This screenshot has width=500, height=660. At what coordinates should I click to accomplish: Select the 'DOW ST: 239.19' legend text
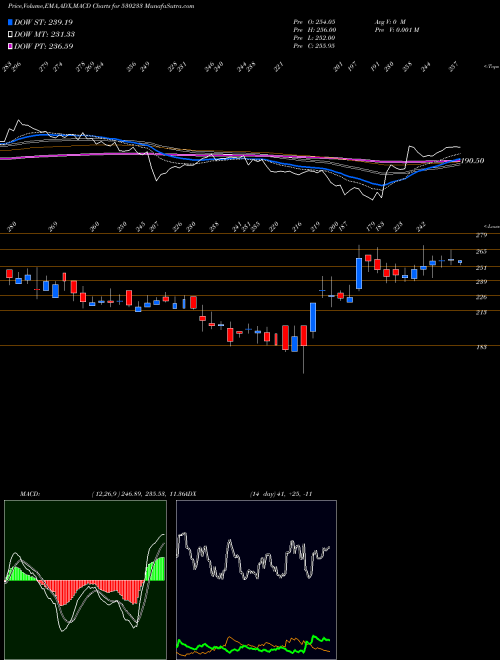[44, 22]
